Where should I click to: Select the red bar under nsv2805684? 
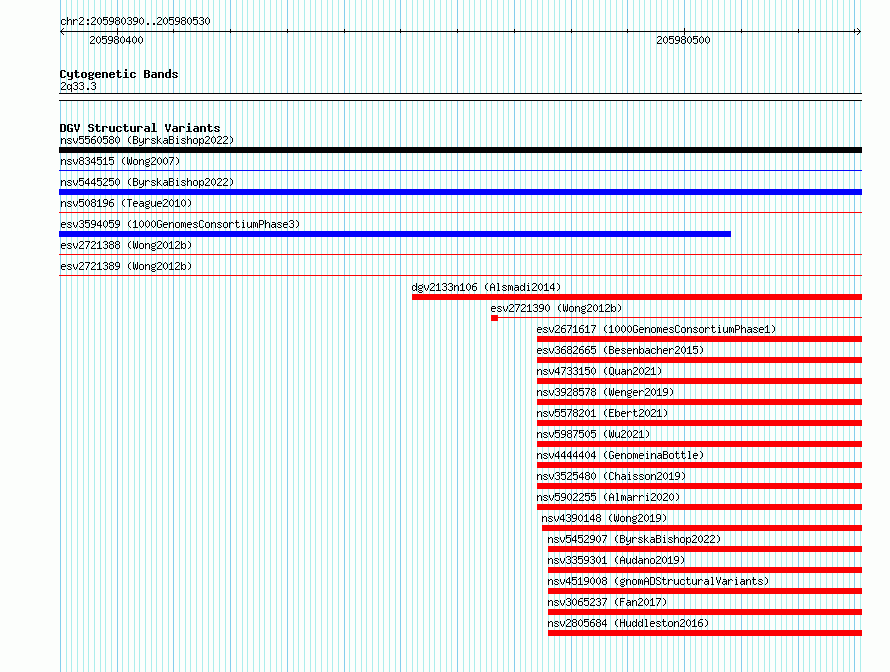(705, 633)
